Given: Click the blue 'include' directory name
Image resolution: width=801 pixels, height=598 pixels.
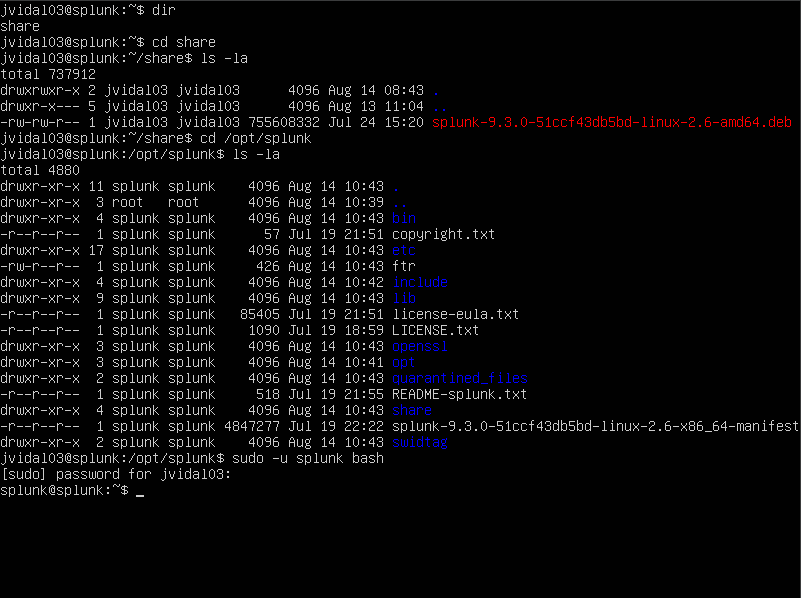Looking at the screenshot, I should coord(420,282).
